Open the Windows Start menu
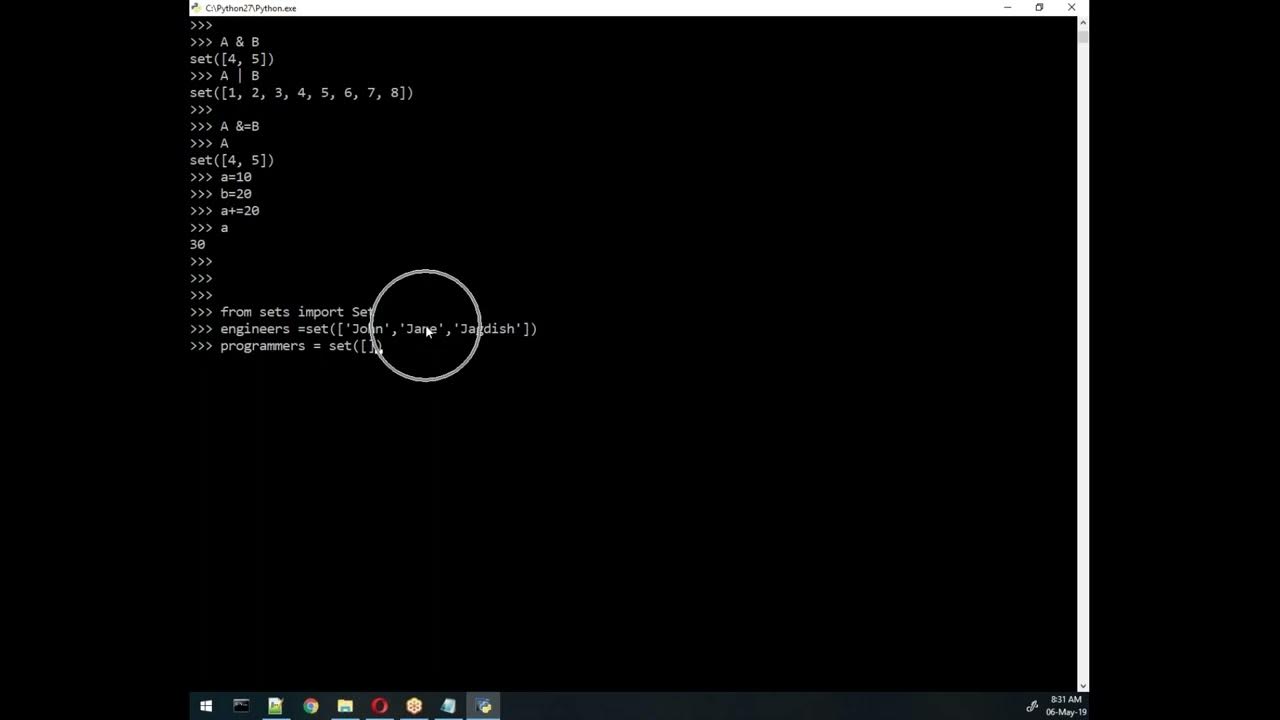This screenshot has width=1280, height=720. pyautogui.click(x=206, y=706)
